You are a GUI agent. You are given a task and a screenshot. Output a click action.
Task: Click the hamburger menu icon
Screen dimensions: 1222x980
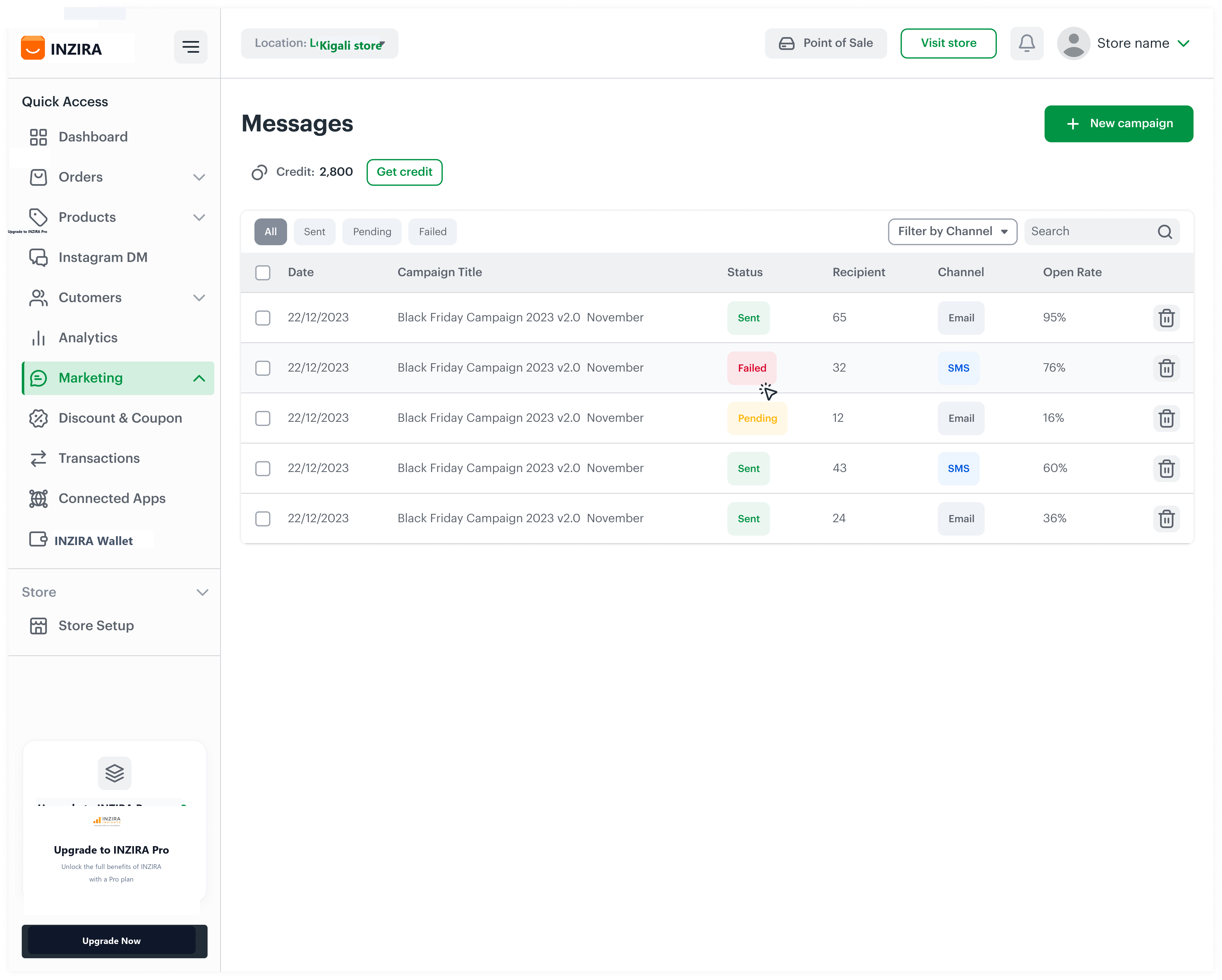point(191,47)
